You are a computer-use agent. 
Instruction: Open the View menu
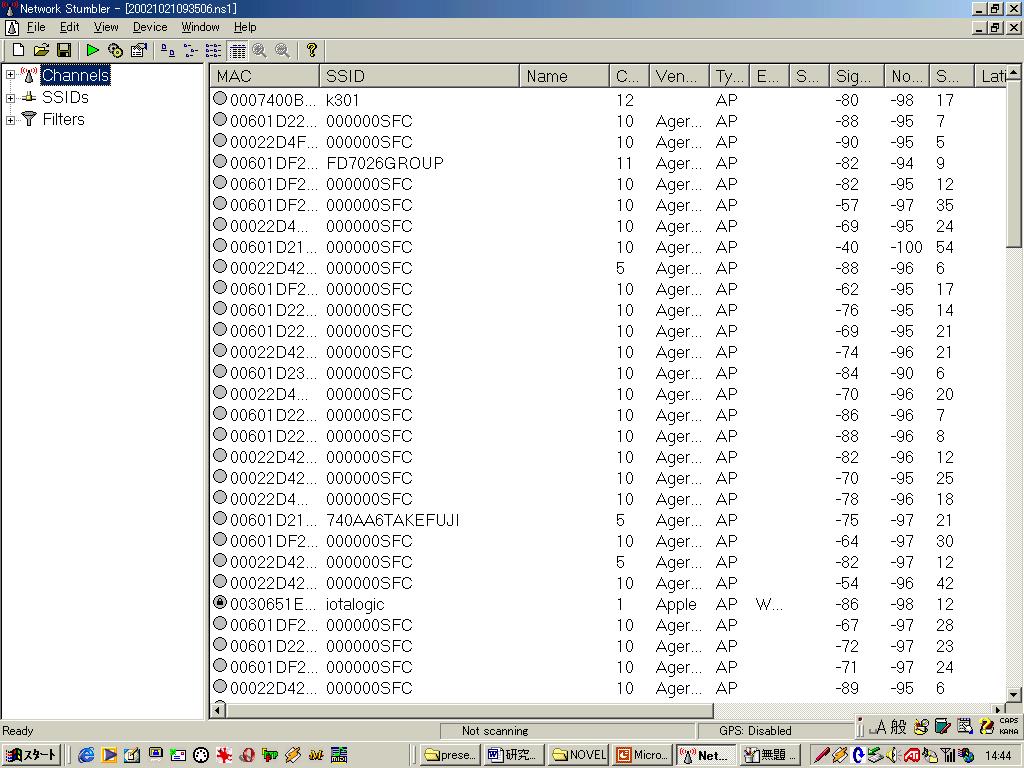(106, 27)
